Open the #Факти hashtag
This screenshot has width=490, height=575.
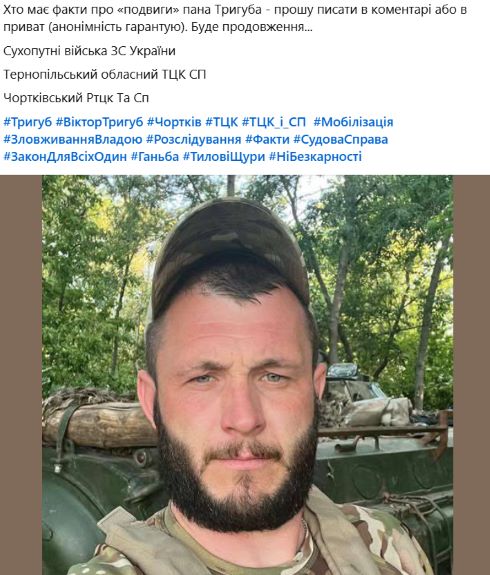267,139
